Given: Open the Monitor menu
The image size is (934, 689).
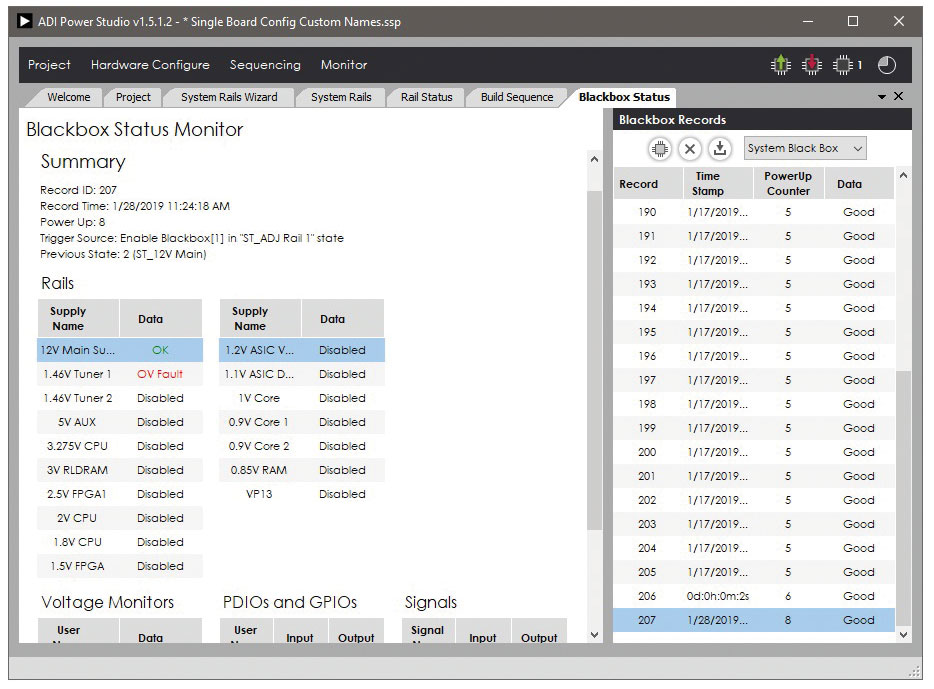Looking at the screenshot, I should pos(344,65).
